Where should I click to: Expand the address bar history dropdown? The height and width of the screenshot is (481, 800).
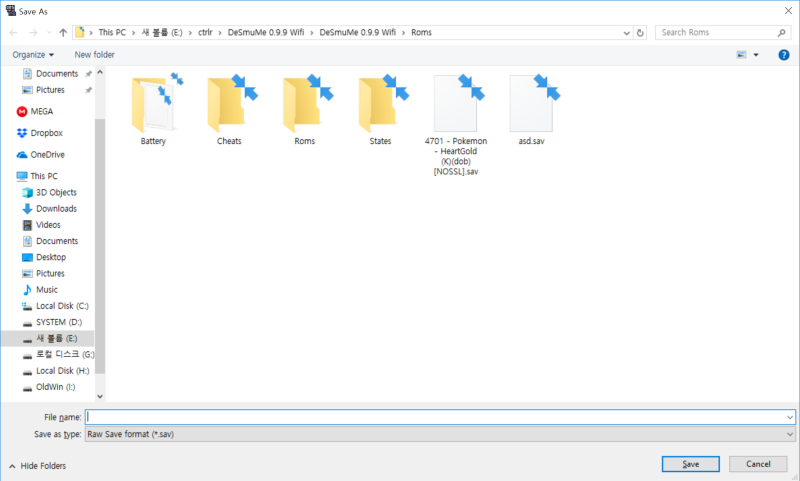tap(627, 33)
